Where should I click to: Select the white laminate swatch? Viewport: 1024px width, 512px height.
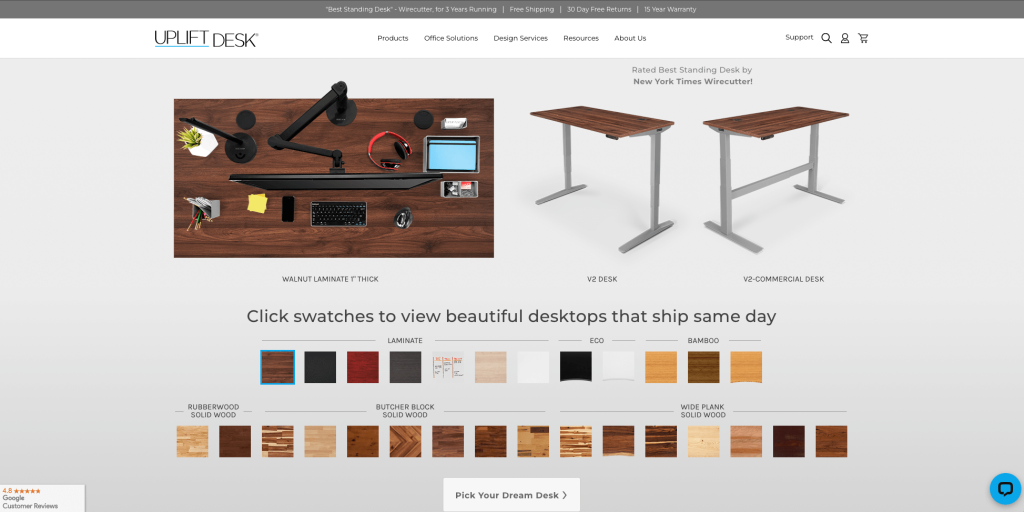click(534, 367)
